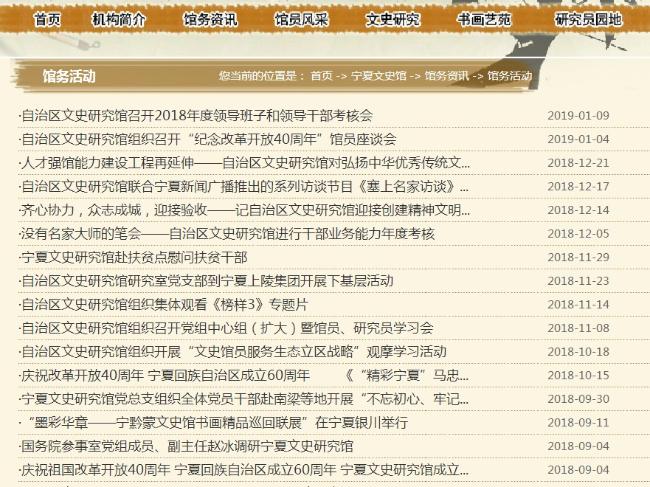The width and height of the screenshot is (650, 487).
Task: Open 研究员园地 in the navigation bar
Action: click(x=588, y=19)
